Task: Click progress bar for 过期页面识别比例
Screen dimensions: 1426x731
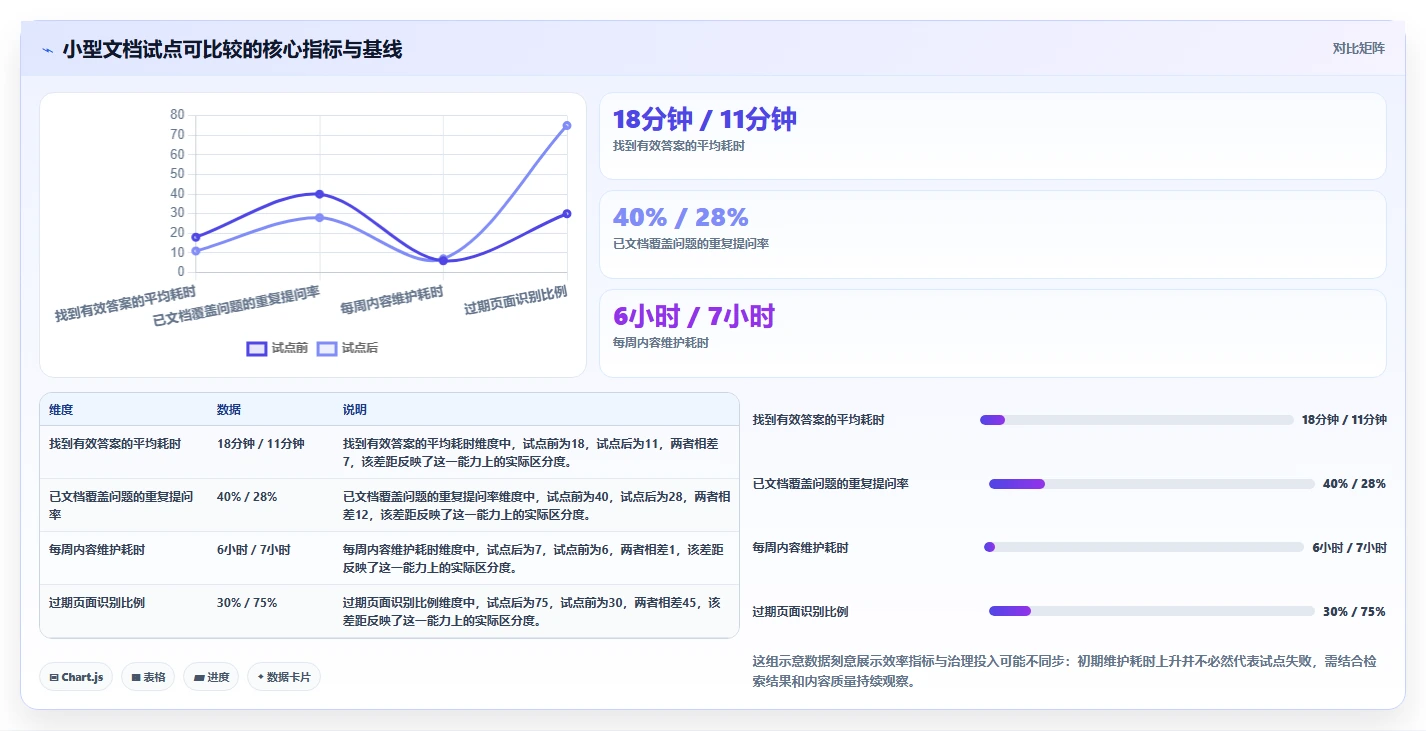Action: pos(1152,611)
